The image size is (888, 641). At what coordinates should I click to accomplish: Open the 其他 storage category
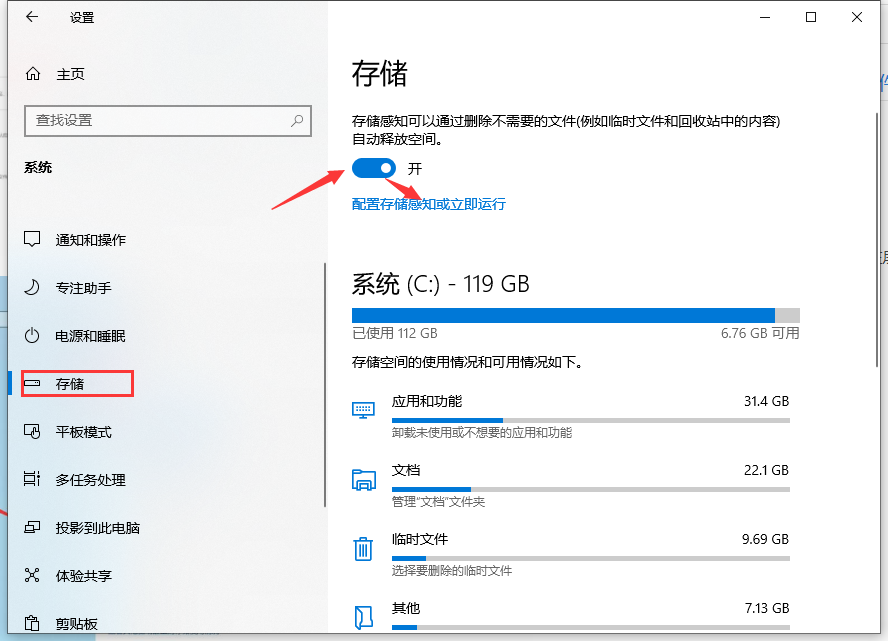click(406, 608)
